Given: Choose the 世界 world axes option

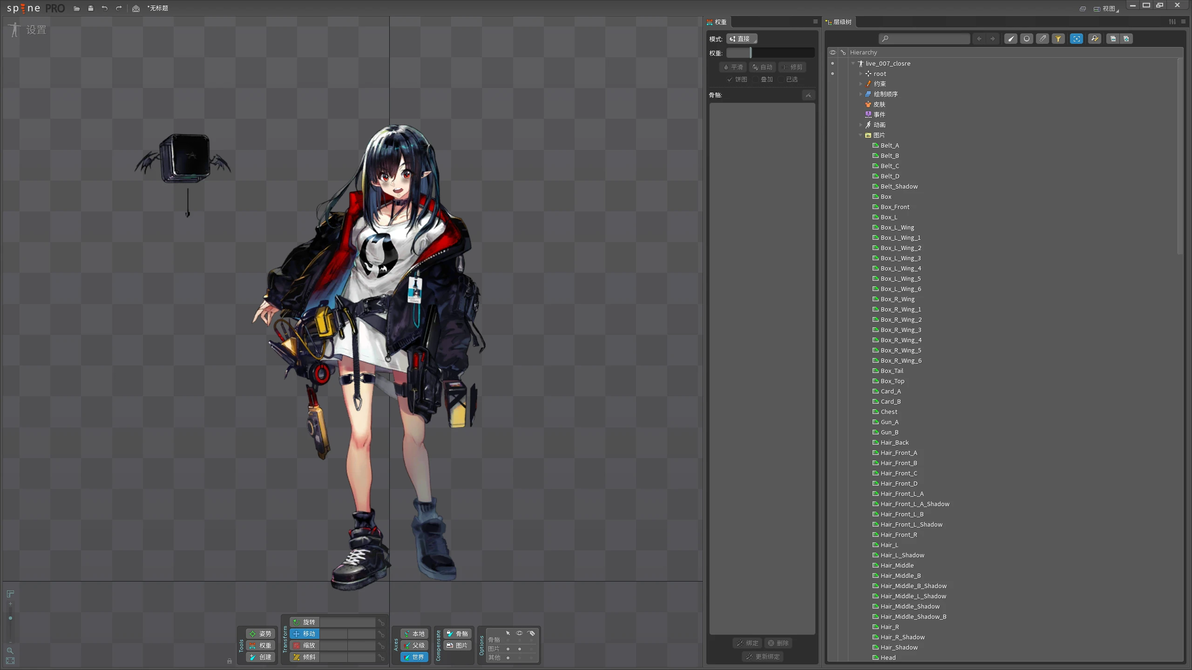Looking at the screenshot, I should [414, 657].
